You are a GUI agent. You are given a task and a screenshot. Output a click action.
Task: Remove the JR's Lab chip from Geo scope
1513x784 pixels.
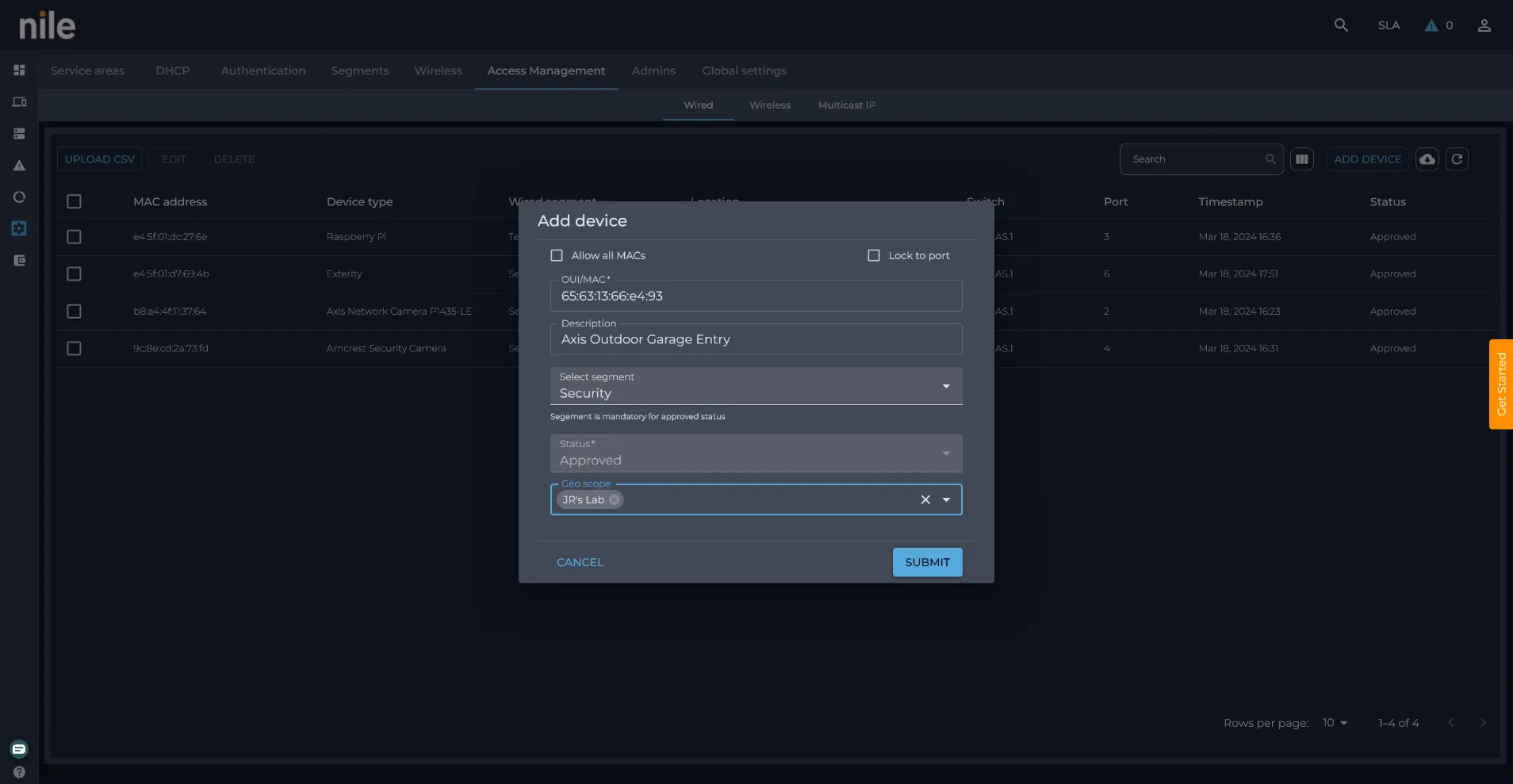coord(614,500)
